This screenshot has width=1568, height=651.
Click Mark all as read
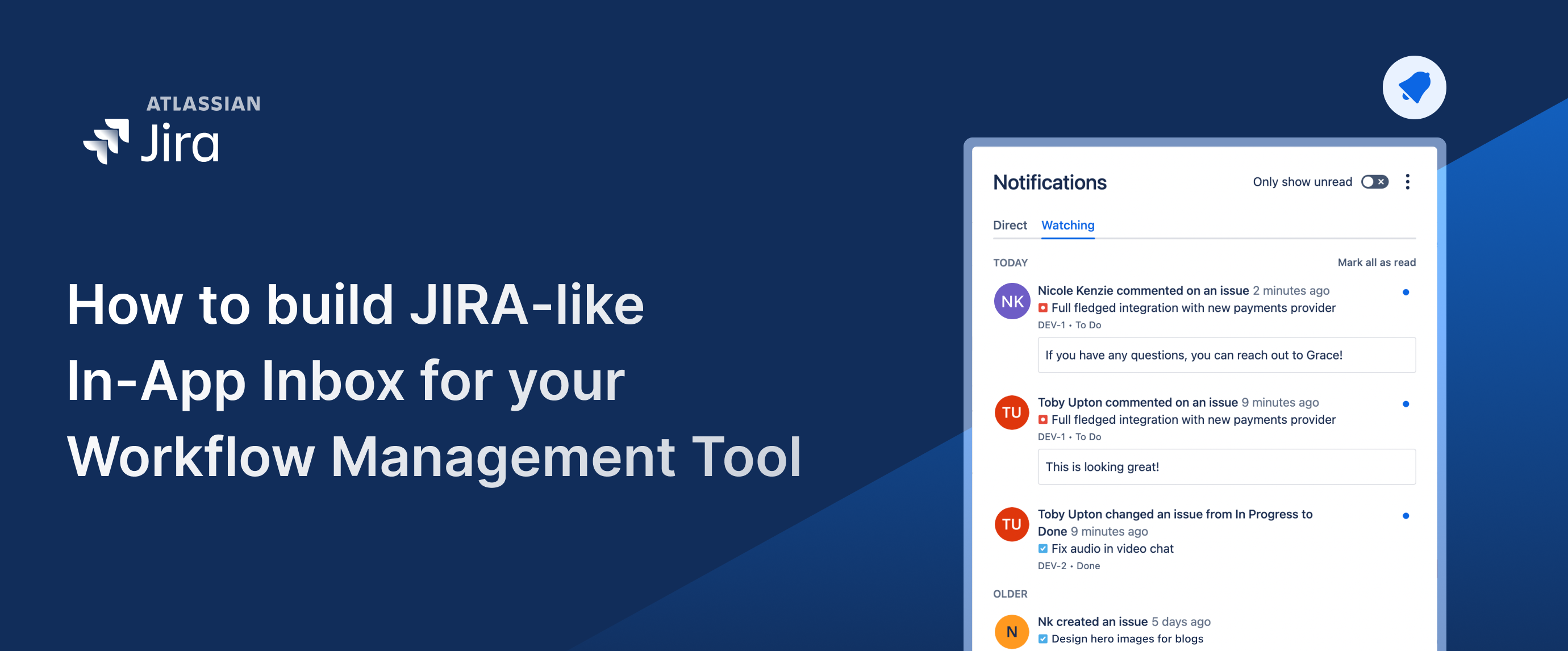point(1376,262)
